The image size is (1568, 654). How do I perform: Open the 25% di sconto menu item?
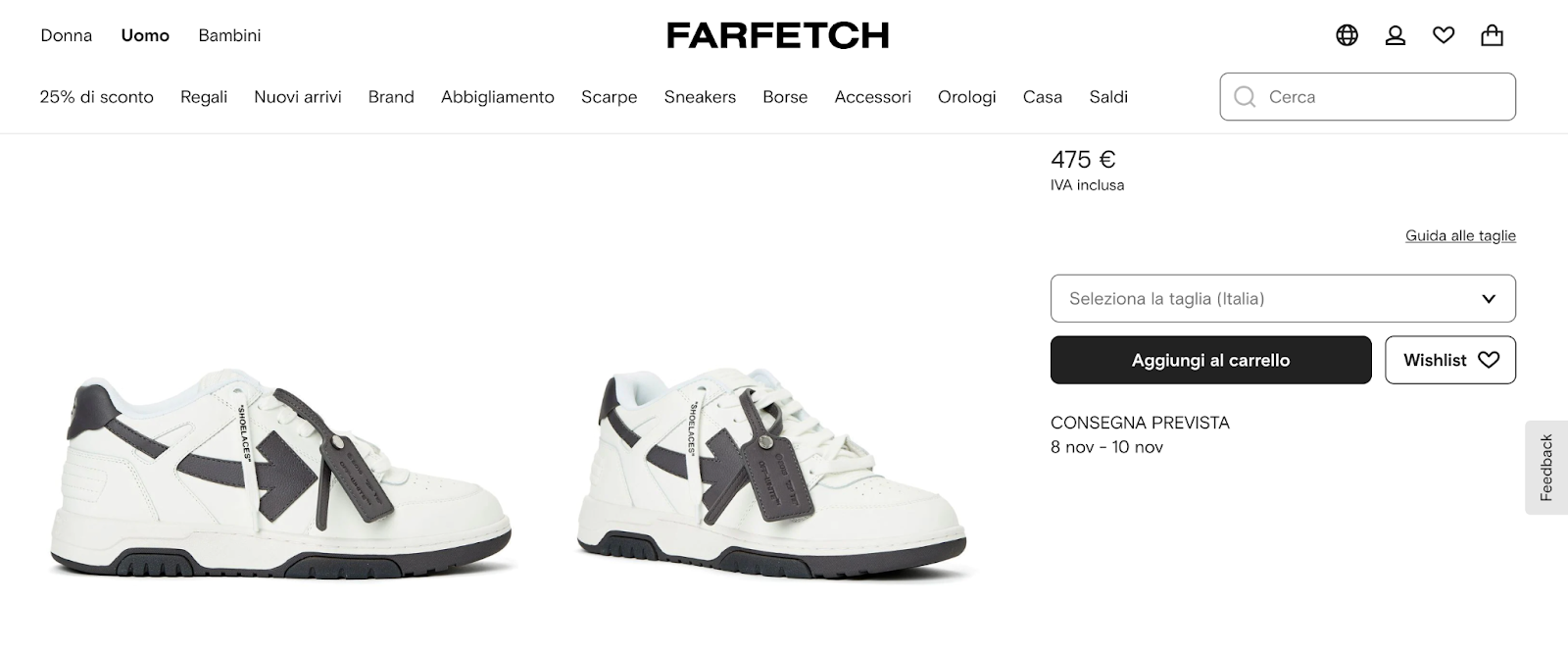click(x=97, y=97)
